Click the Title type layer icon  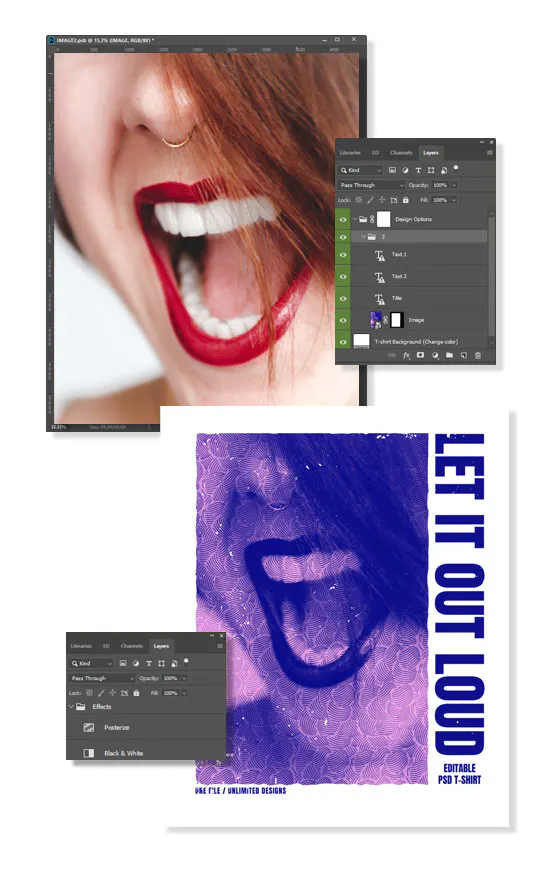tap(379, 298)
